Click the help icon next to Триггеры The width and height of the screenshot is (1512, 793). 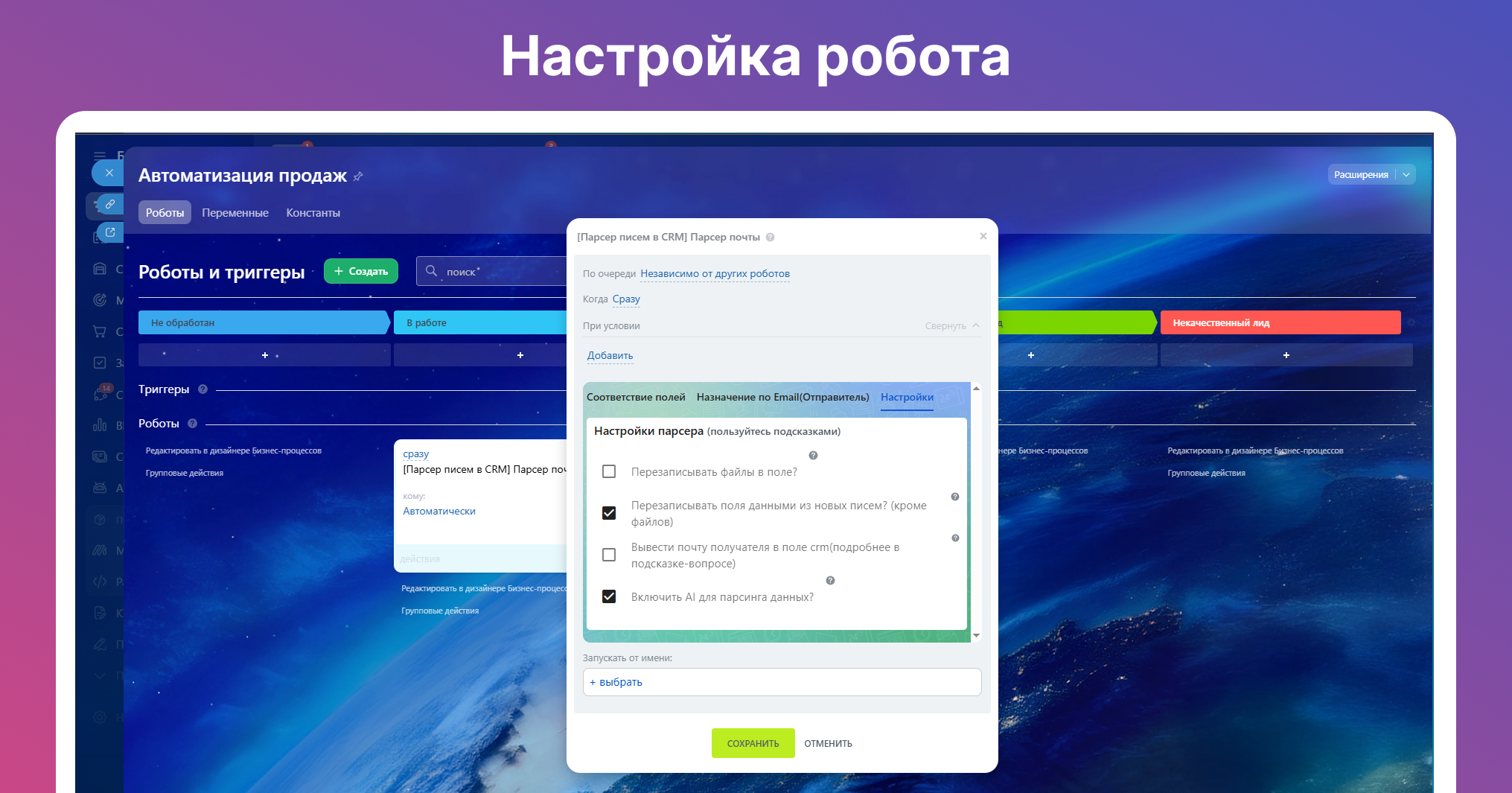(202, 389)
